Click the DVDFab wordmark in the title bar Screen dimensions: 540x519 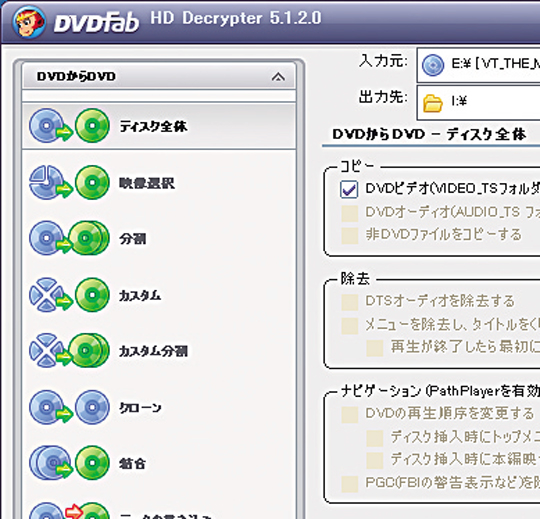tap(96, 22)
